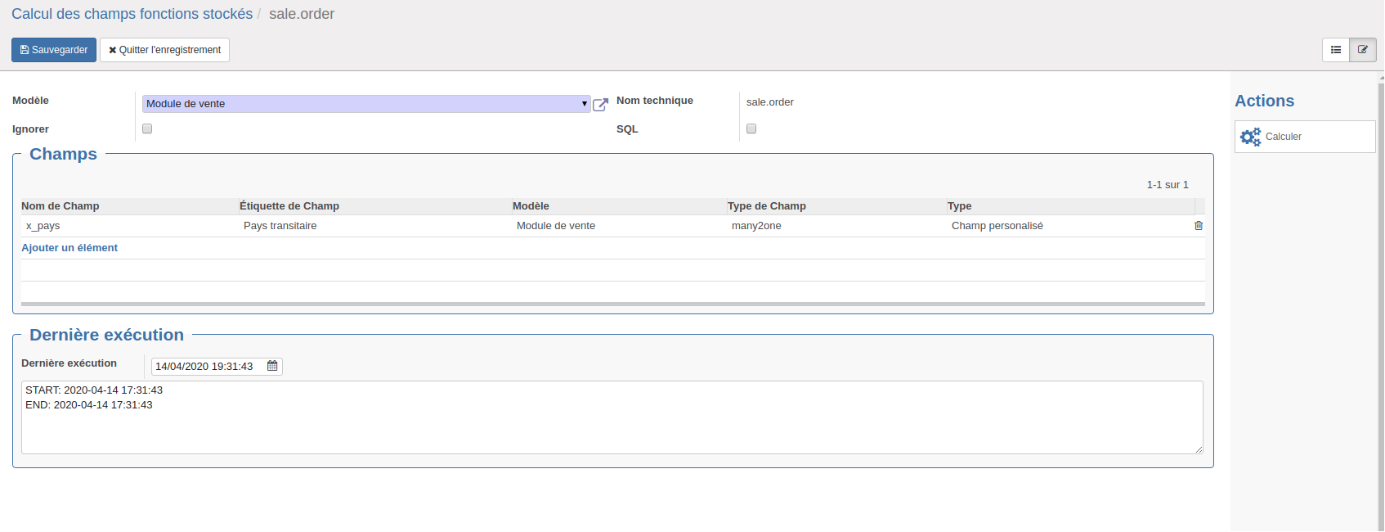This screenshot has height=532, width=1385.
Task: Click the Sauvegarder button
Action: click(x=54, y=50)
